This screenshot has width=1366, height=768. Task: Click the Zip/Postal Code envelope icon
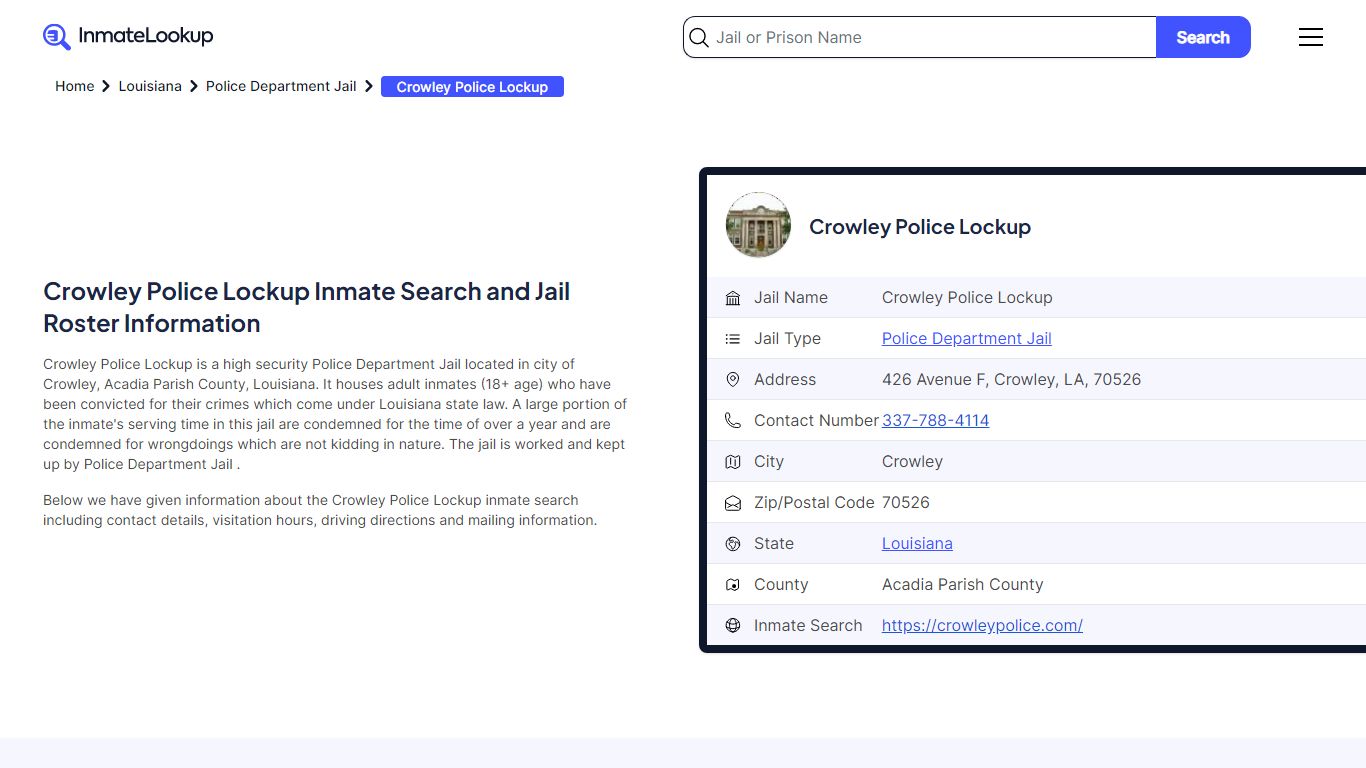[x=733, y=503]
